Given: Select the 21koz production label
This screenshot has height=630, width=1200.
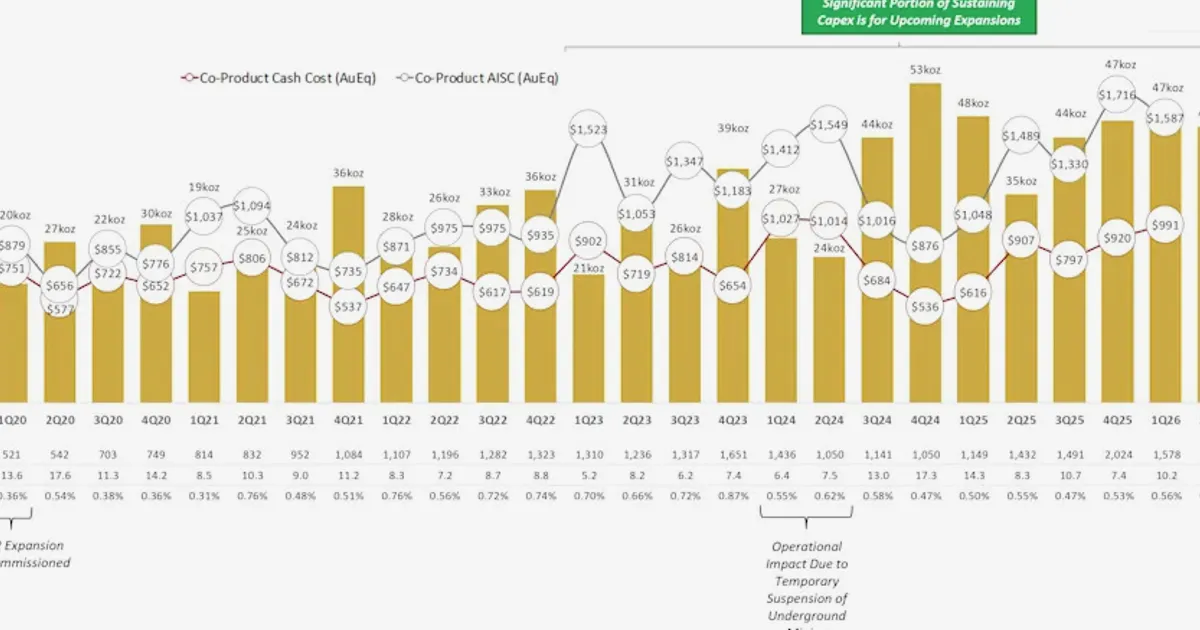Looking at the screenshot, I should click(x=589, y=268).
